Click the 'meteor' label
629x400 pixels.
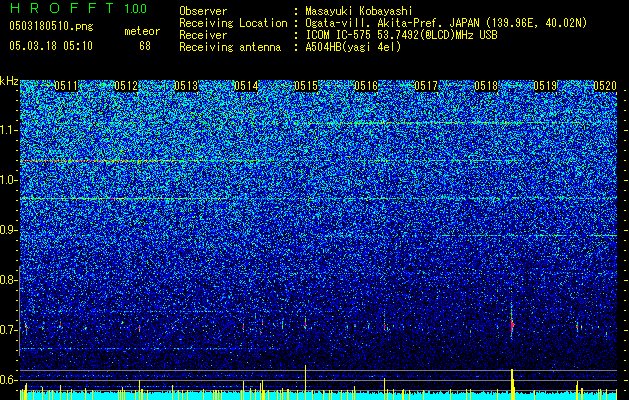[x=142, y=31]
